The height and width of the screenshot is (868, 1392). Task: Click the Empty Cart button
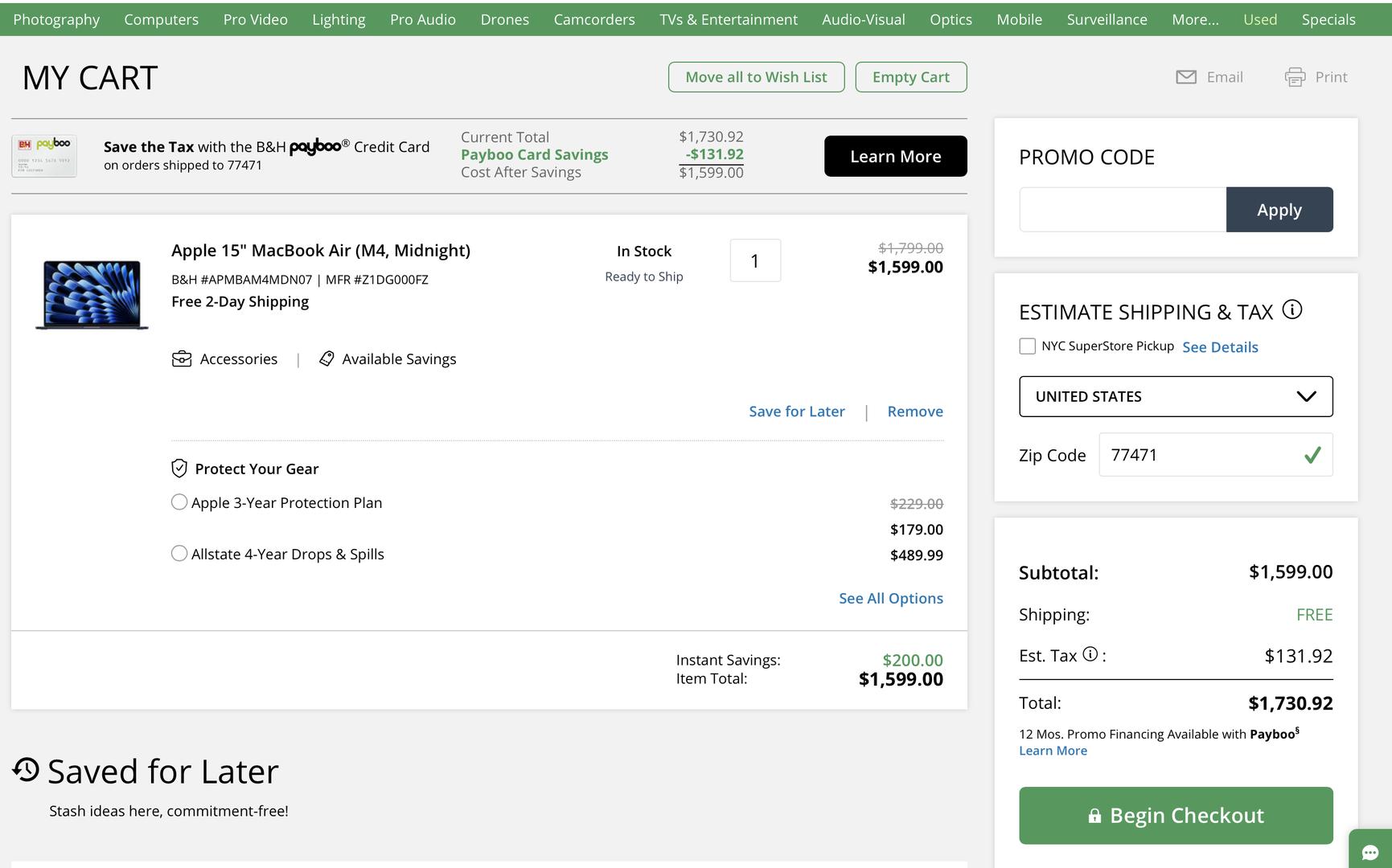pyautogui.click(x=911, y=77)
